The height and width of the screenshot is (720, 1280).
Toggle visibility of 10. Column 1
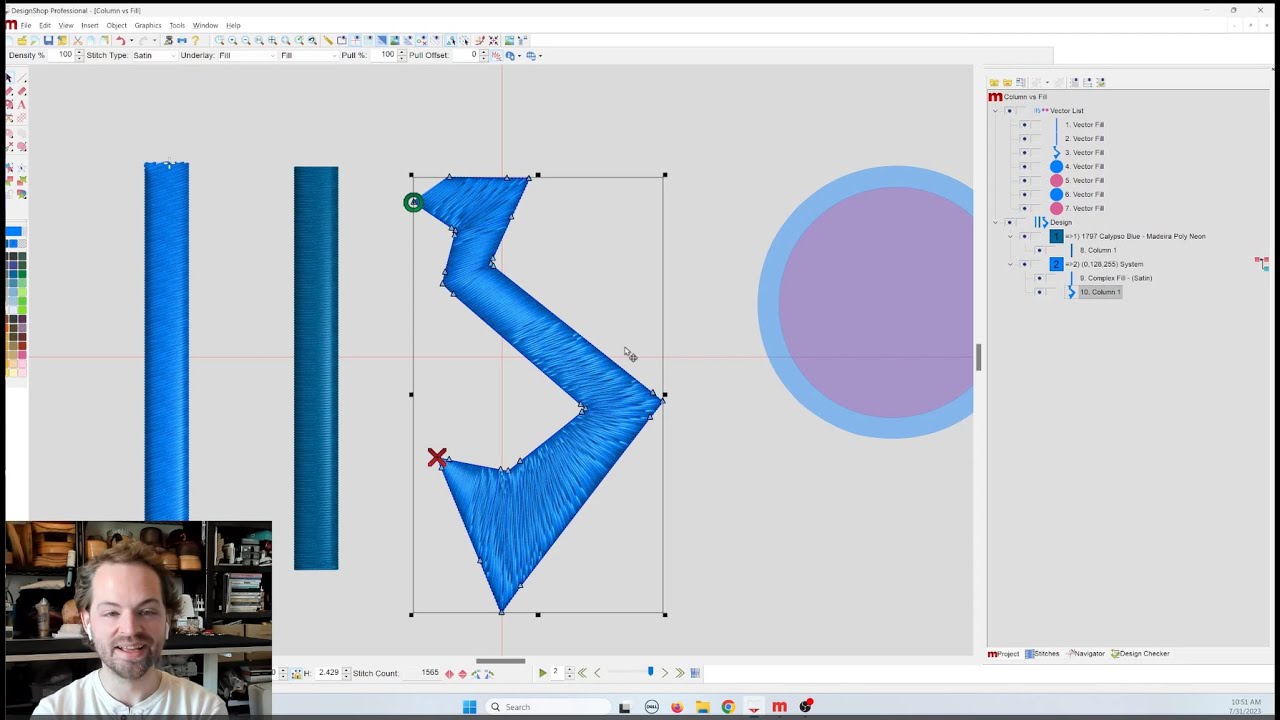coord(1039,292)
